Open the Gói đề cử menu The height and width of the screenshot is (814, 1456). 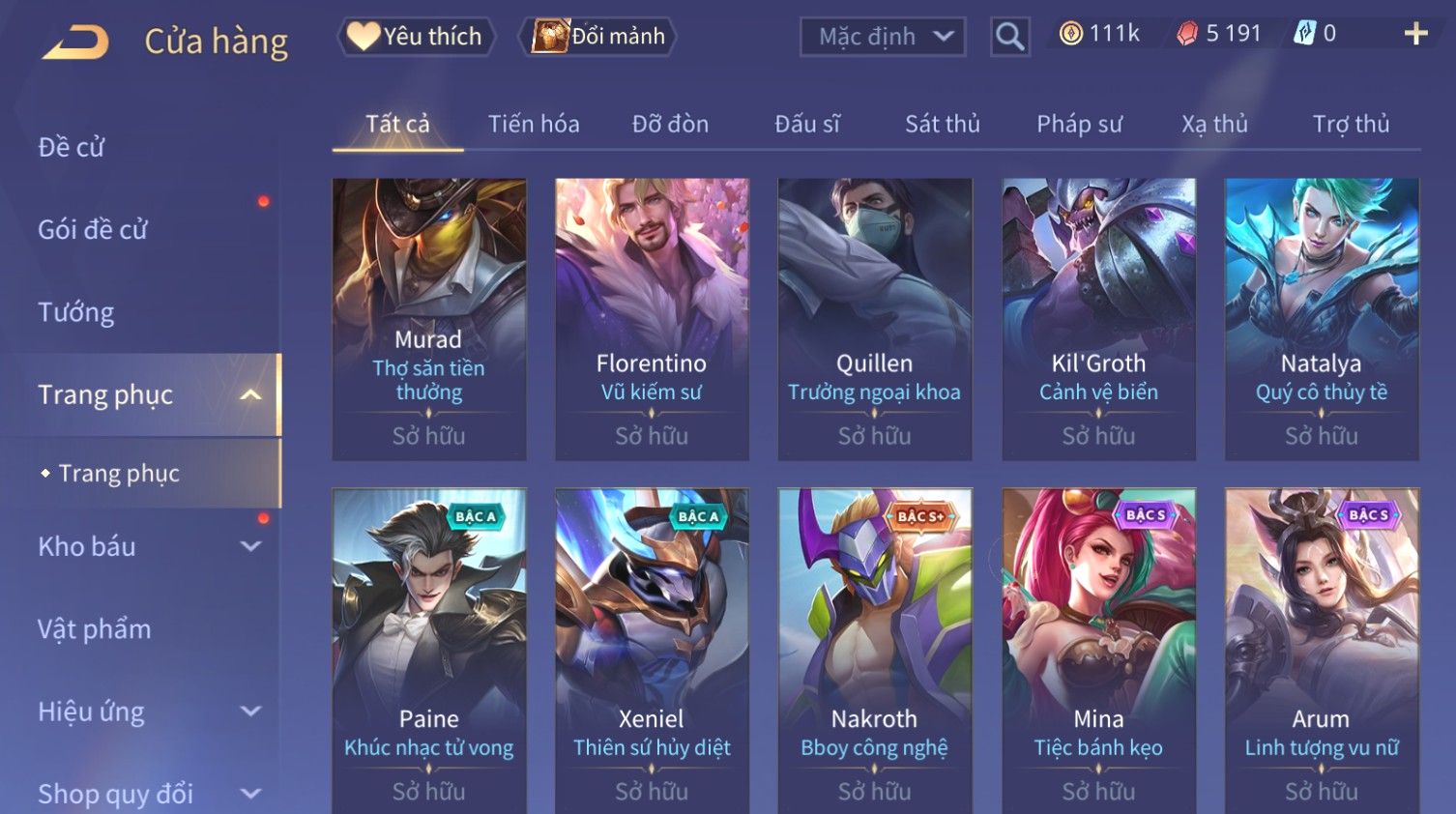(x=93, y=230)
